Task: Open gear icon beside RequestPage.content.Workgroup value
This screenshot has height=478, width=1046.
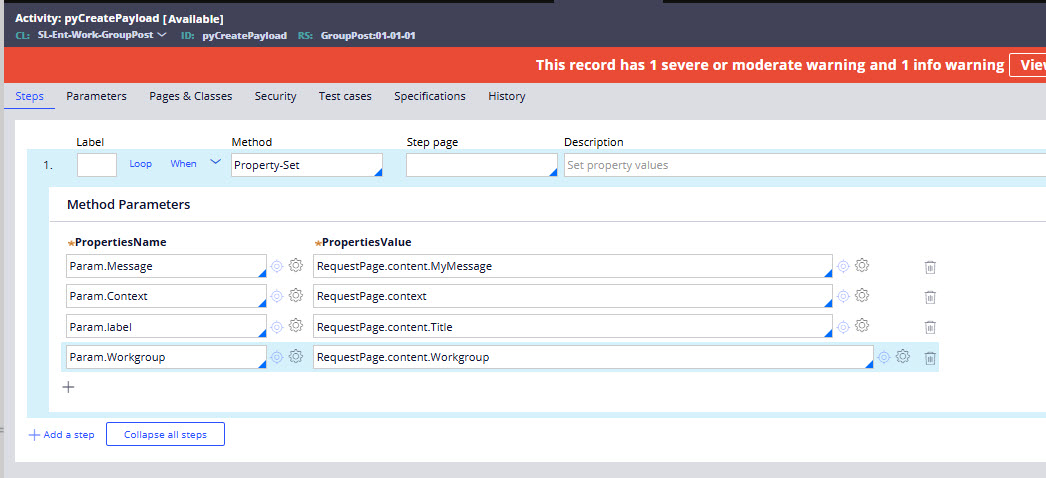Action: (x=903, y=357)
